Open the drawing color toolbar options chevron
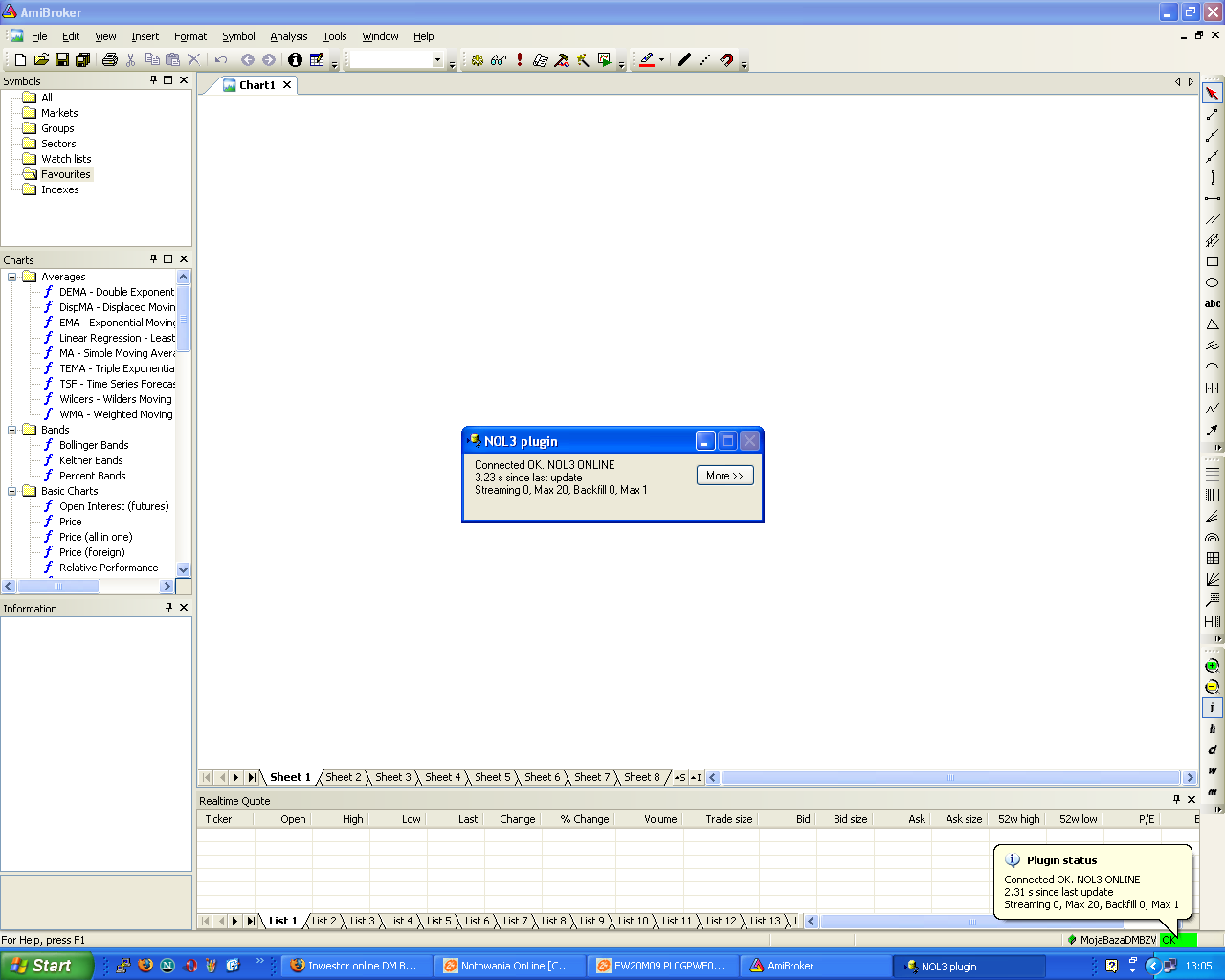This screenshot has height=980, width=1225. 744,63
